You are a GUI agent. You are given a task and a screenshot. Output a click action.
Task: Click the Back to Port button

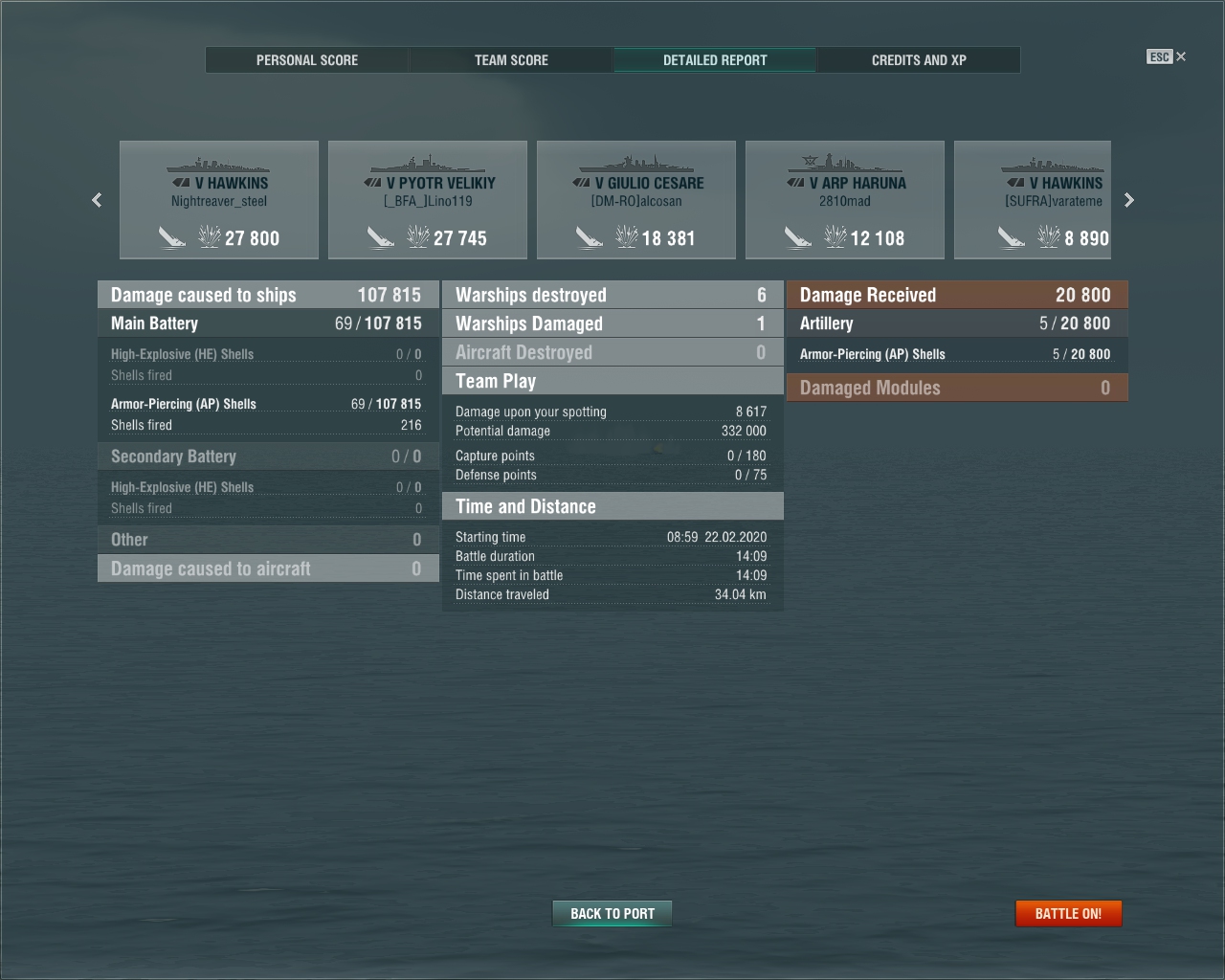click(x=612, y=914)
